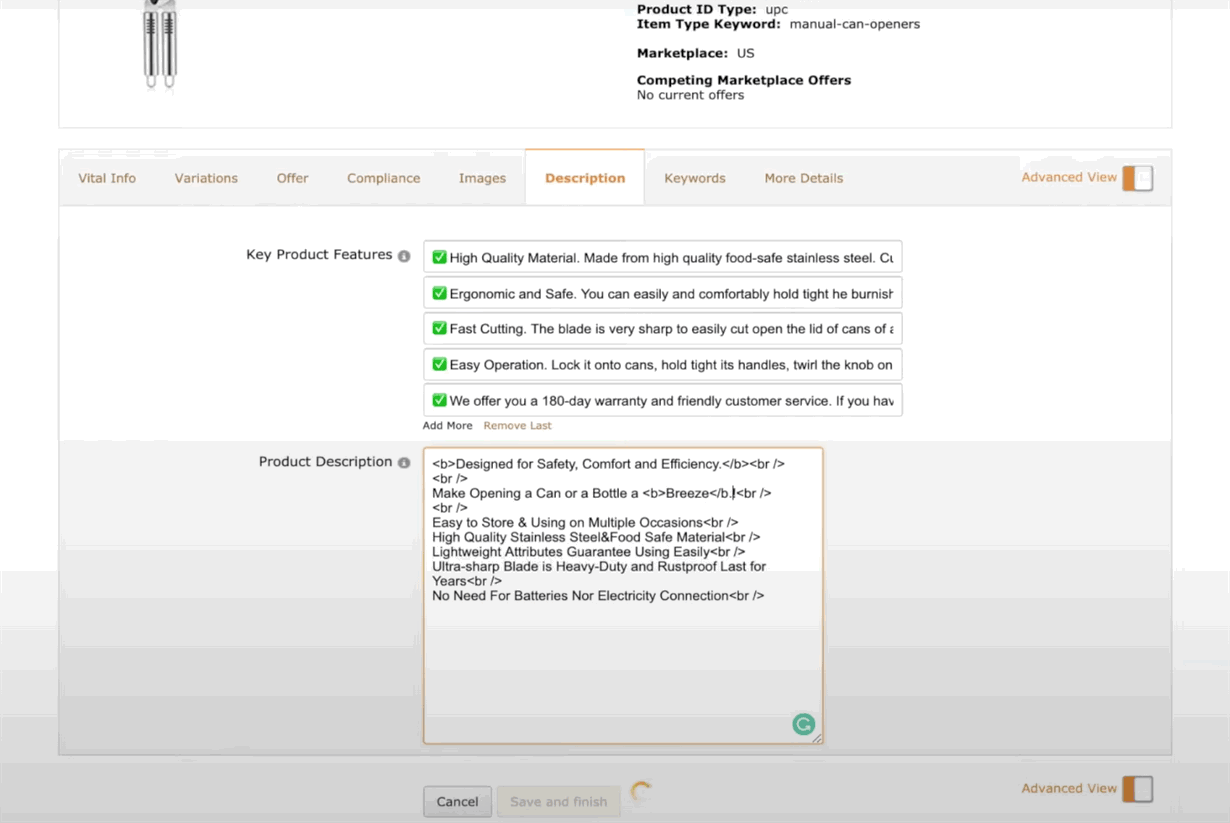Click the 'No Need For Batteries' description line
This screenshot has height=823, width=1230.
[598, 596]
